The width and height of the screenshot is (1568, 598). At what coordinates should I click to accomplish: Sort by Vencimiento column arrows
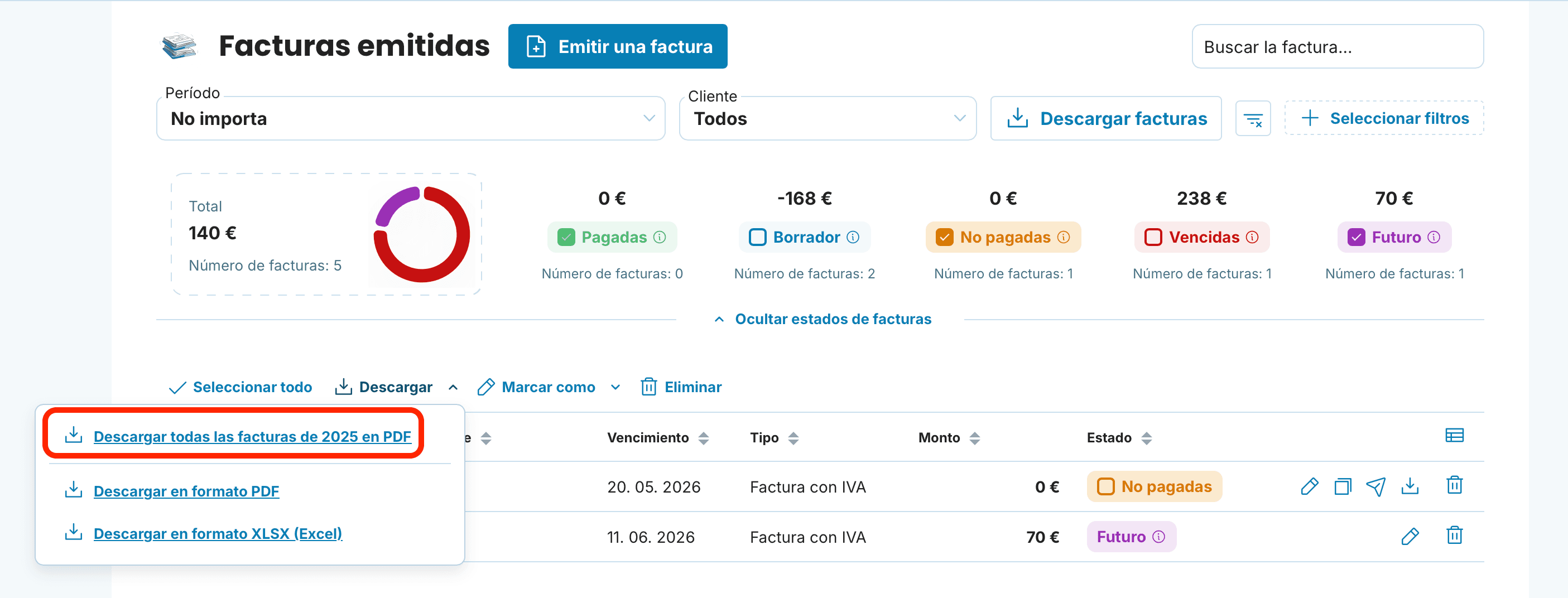click(704, 438)
